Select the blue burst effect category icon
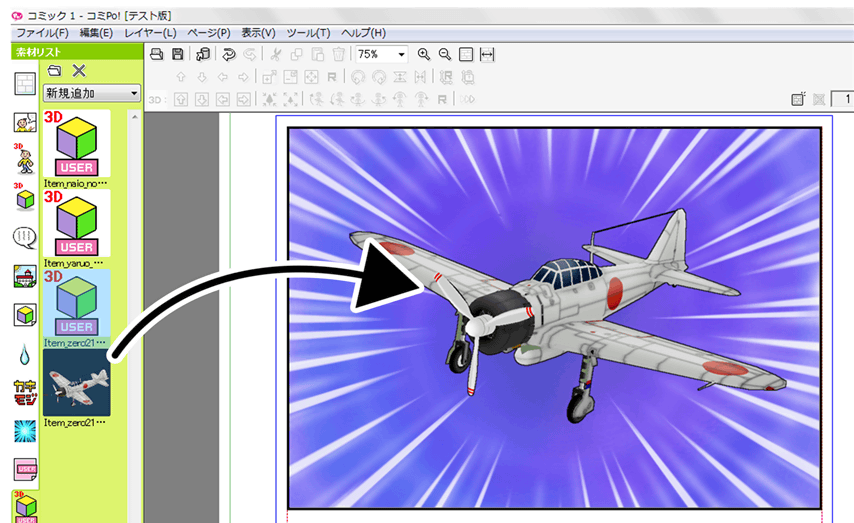The width and height of the screenshot is (854, 523). (25, 431)
